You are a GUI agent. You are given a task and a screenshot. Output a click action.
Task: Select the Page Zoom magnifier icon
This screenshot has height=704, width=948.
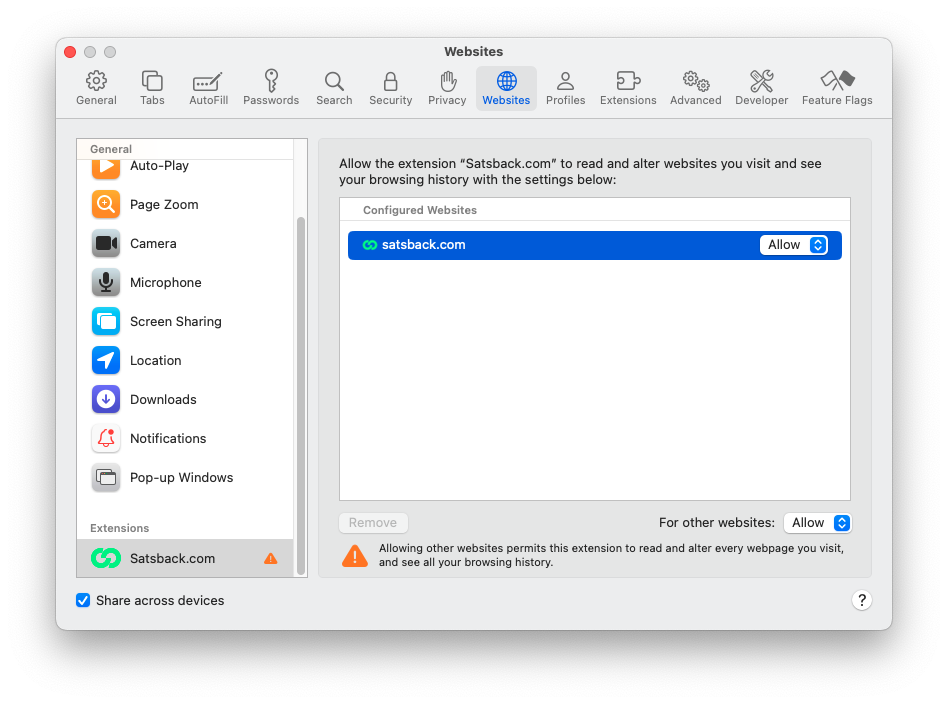(x=106, y=204)
